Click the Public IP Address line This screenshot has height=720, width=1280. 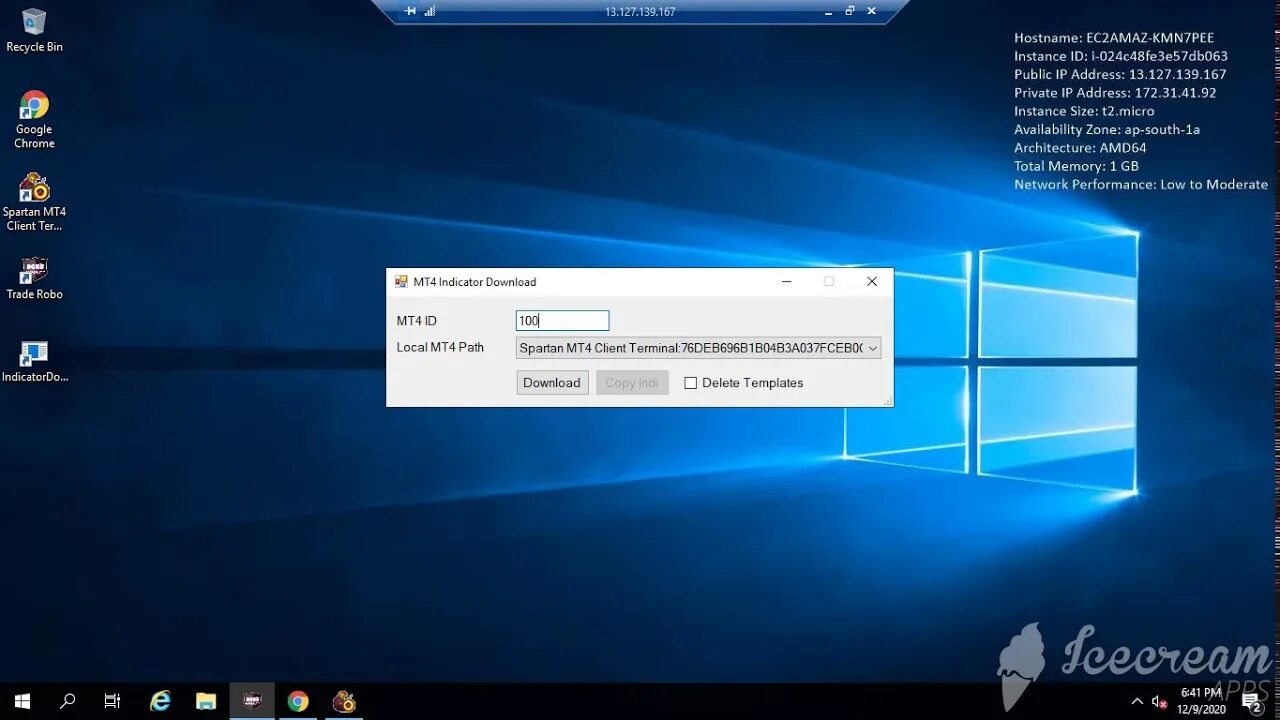(1120, 74)
